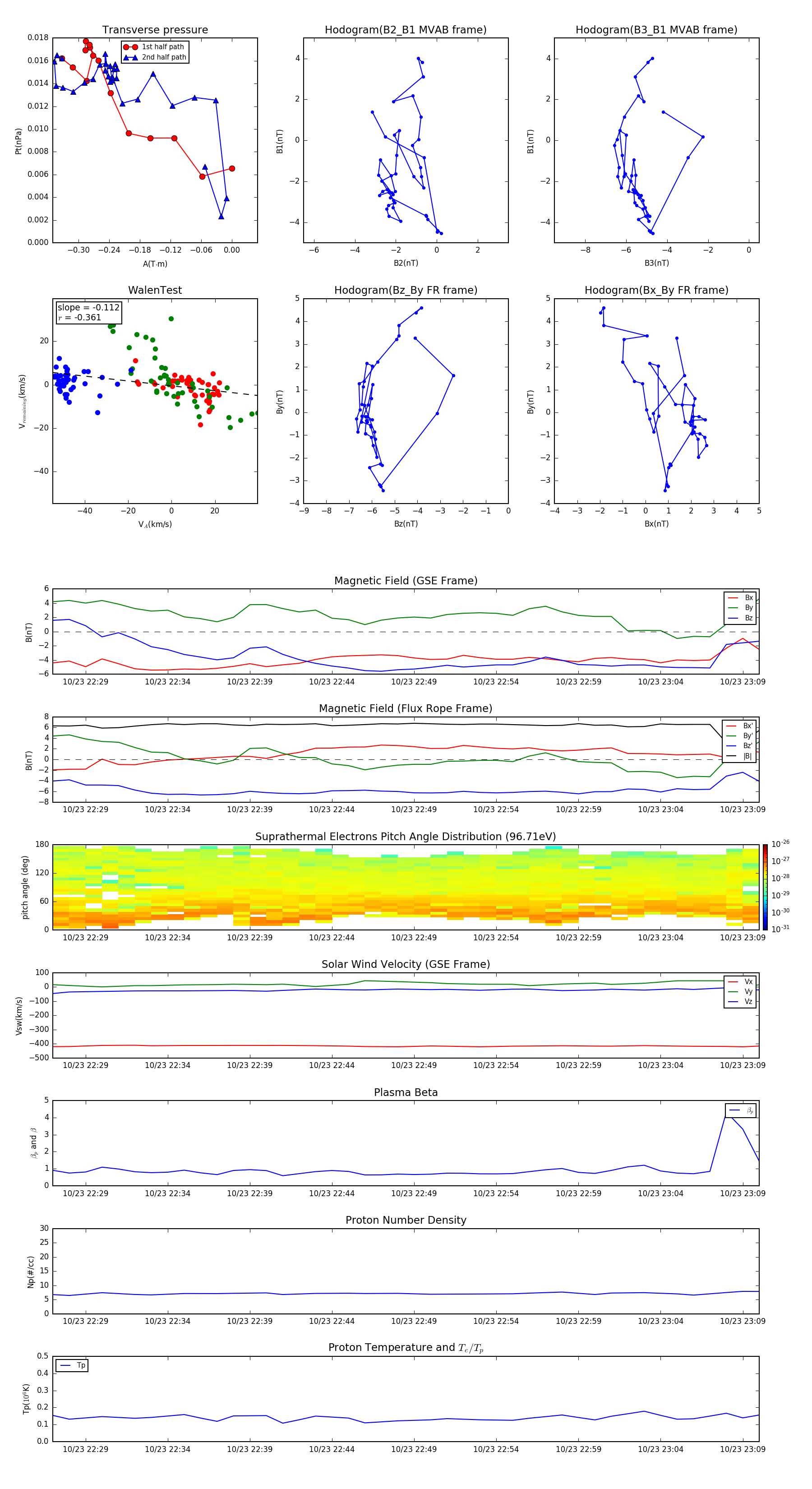Click '10/23 23:09' tick under Proton Temperature plot
This screenshot has height=1489, width=812.
click(x=743, y=1449)
